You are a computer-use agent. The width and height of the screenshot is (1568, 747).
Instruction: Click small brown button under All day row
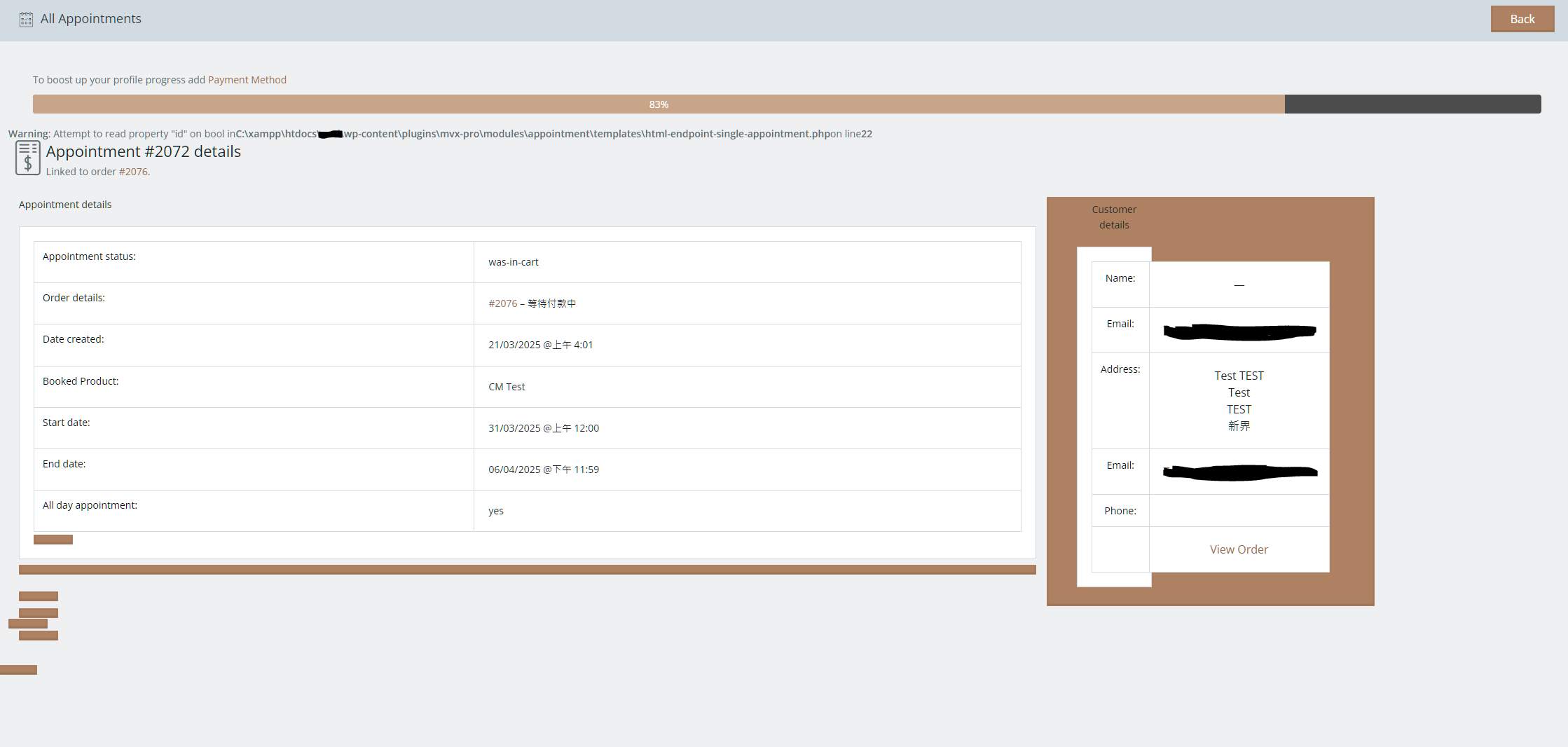coord(53,540)
